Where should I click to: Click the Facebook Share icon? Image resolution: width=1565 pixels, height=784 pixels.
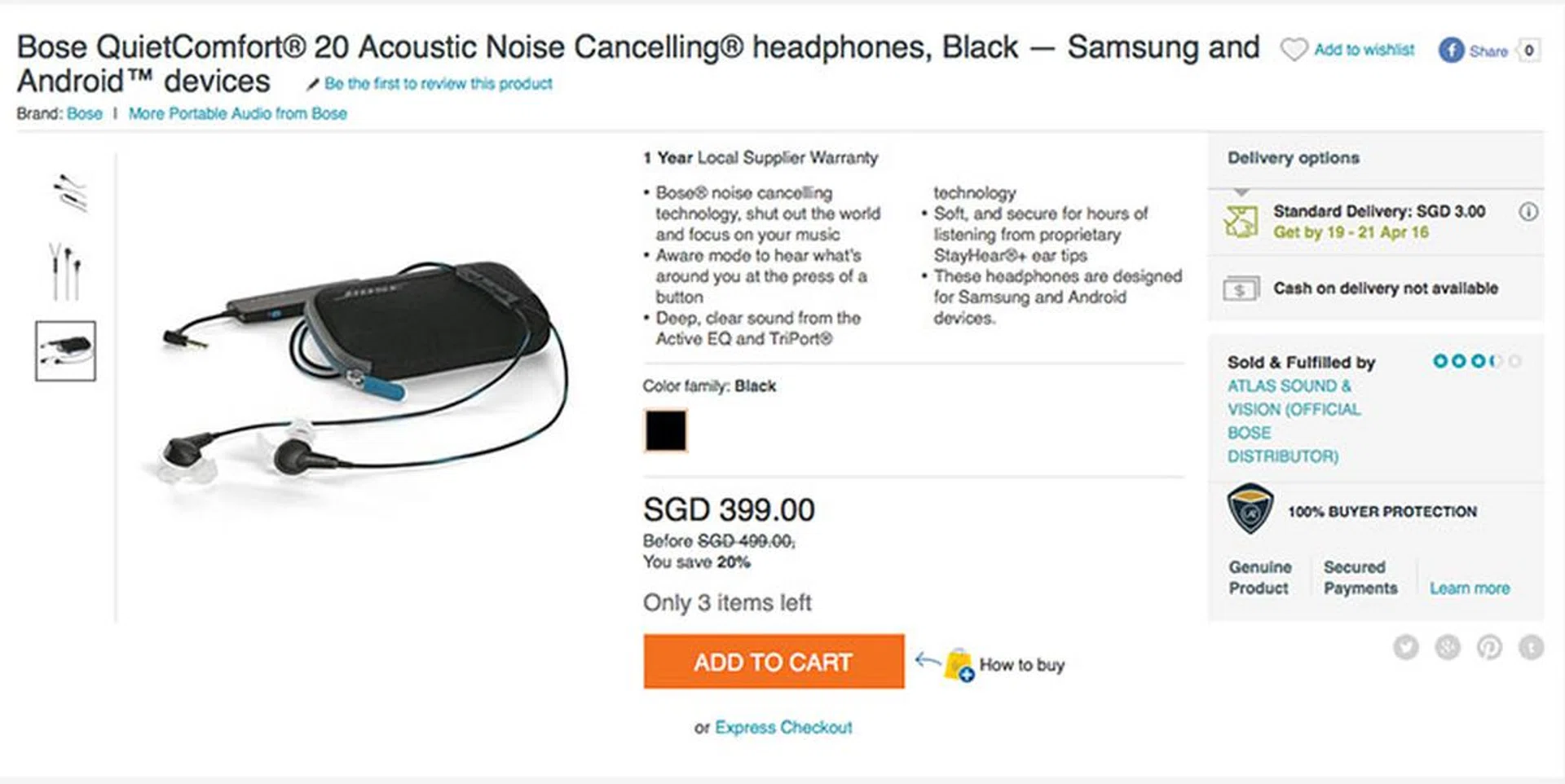point(1451,51)
